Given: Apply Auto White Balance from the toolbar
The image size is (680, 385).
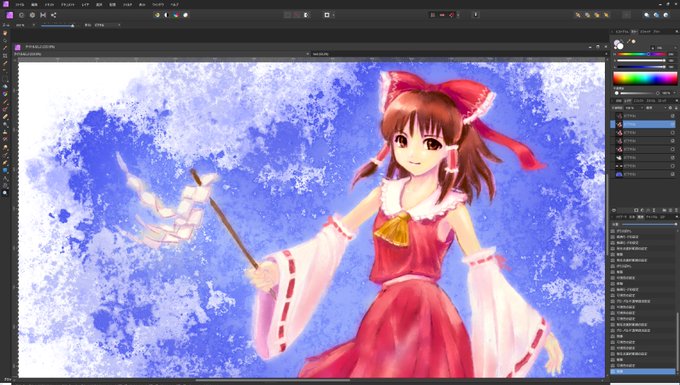Looking at the screenshot, I should 186,15.
